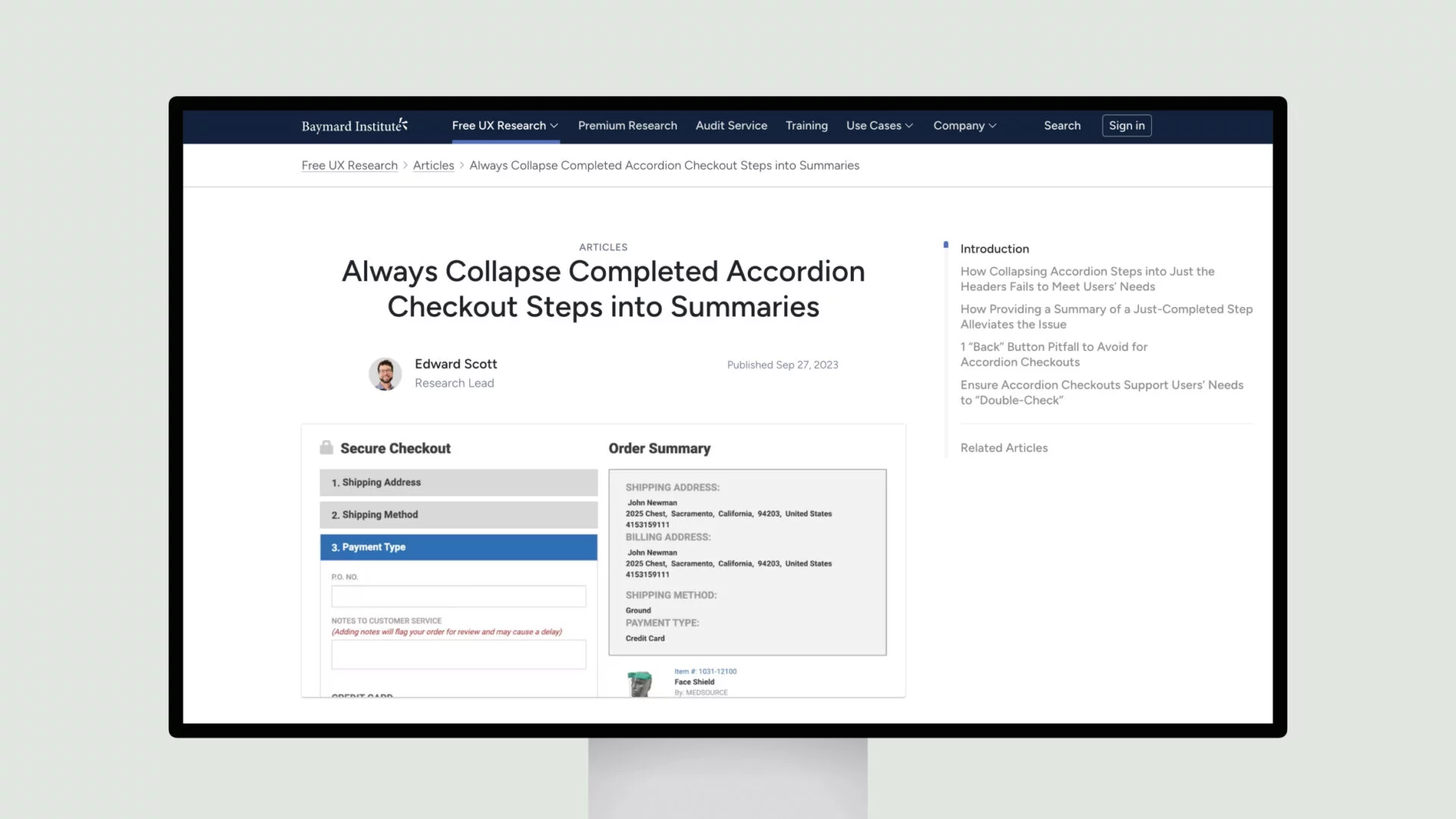This screenshot has height=819, width=1456.
Task: Open the Training menu item
Action: [806, 125]
